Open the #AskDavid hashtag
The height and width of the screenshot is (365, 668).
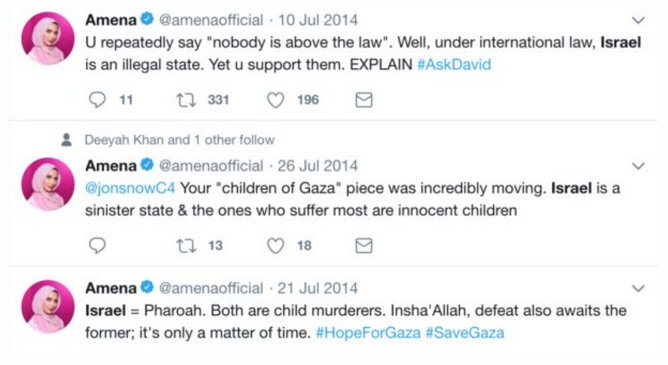point(454,65)
